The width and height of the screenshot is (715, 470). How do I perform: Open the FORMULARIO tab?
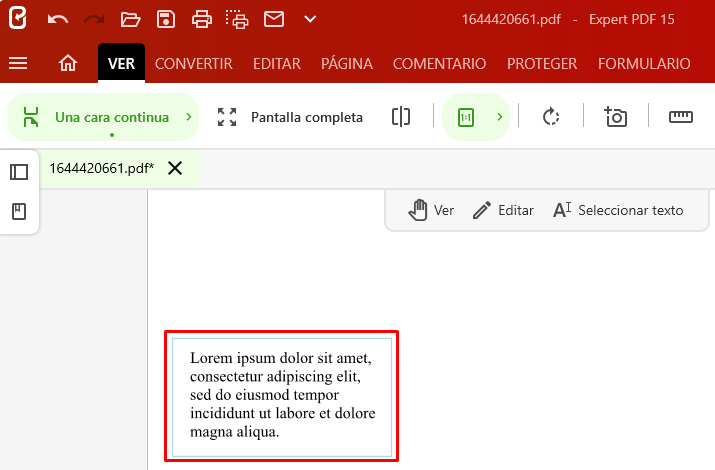644,64
